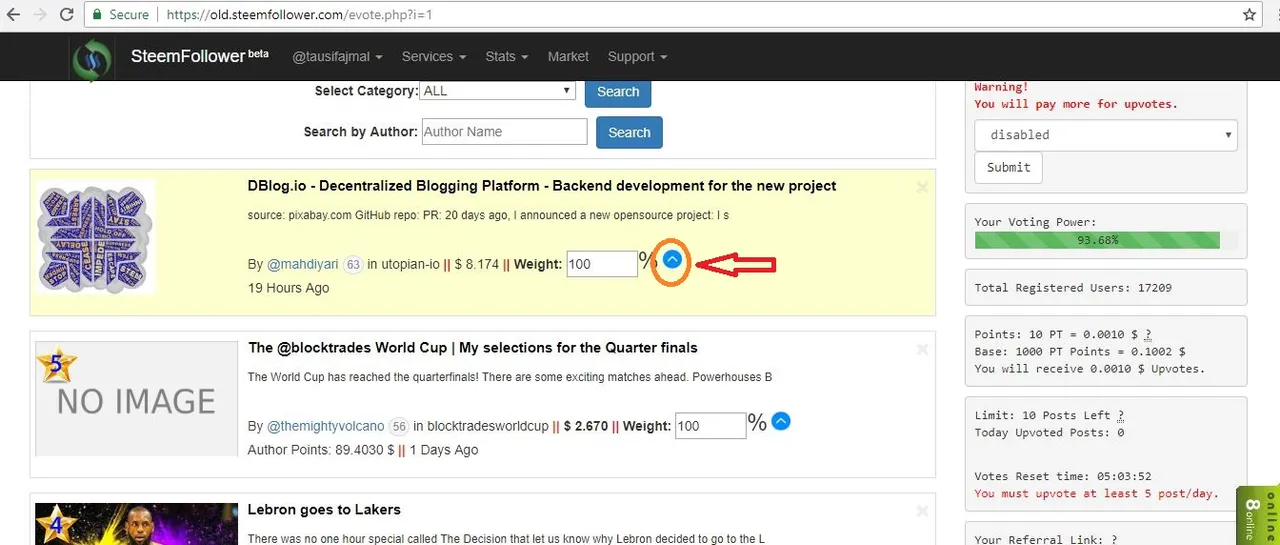Reload the page with the refresh icon

coord(67,15)
